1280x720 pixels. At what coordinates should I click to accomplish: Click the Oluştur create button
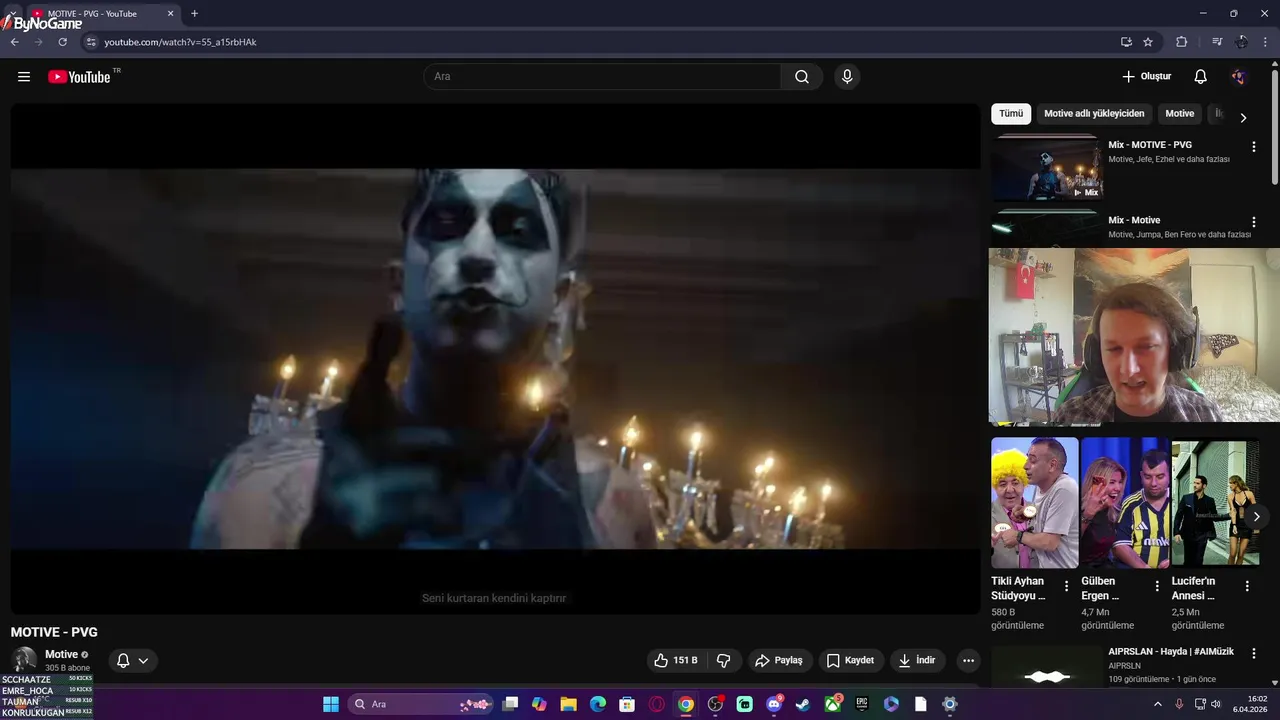point(1146,77)
